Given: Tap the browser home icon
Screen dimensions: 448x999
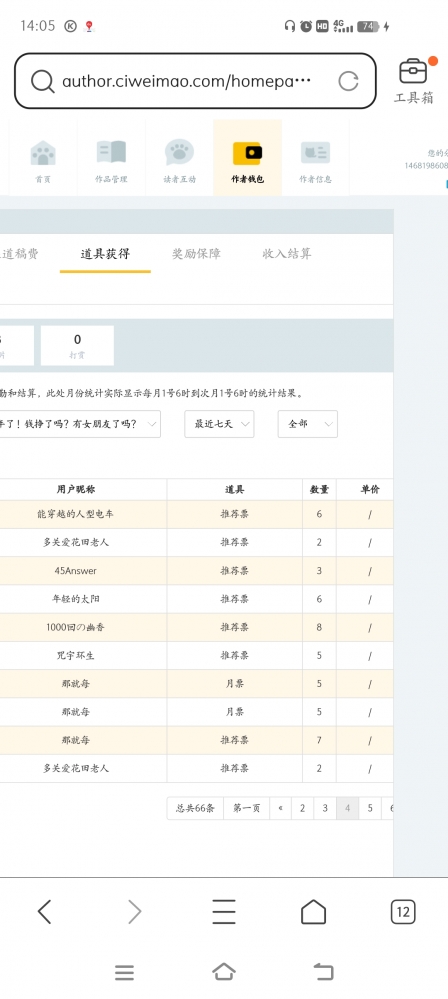Looking at the screenshot, I should tap(313, 912).
